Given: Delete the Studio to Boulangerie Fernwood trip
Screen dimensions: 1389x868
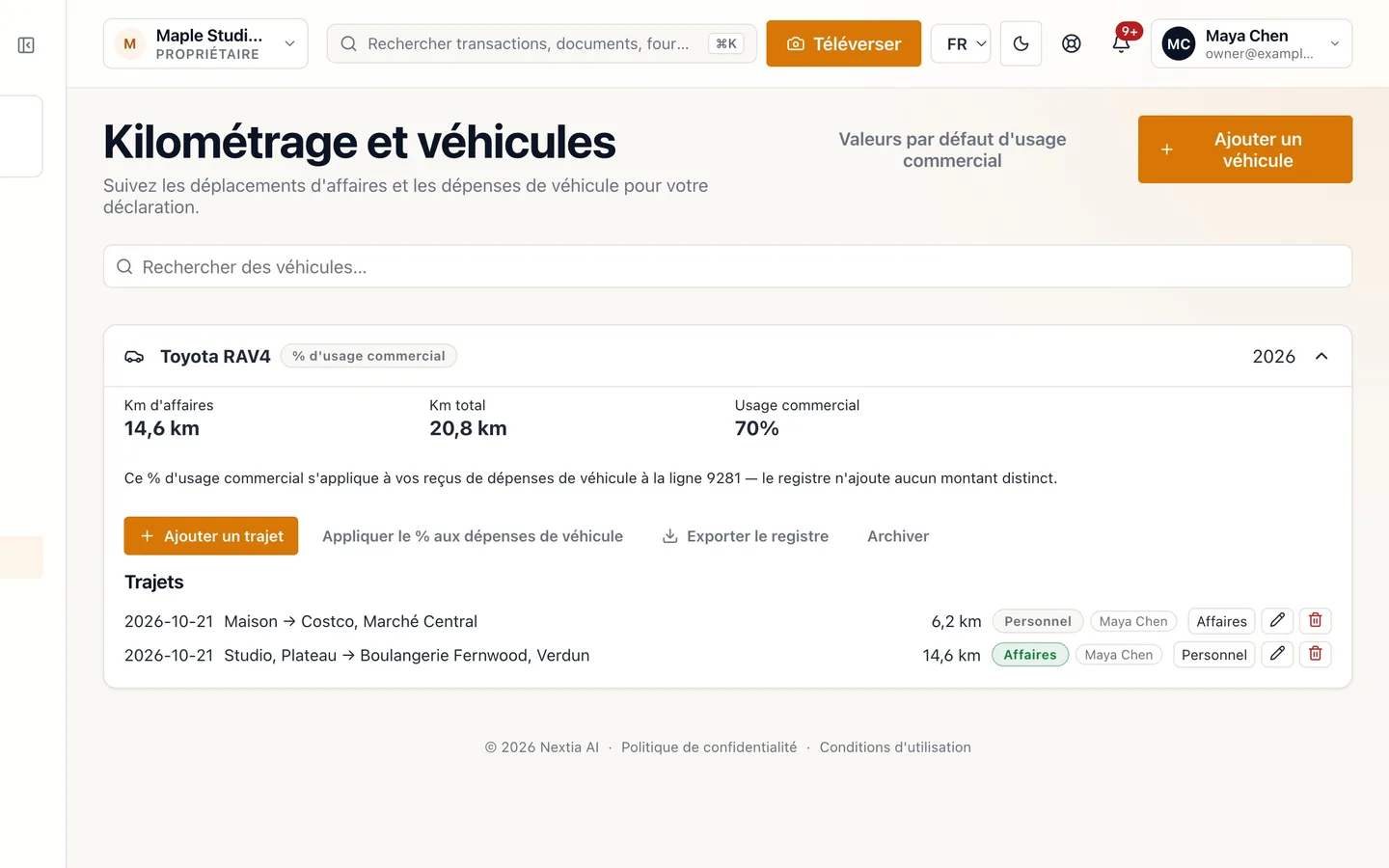Looking at the screenshot, I should point(1315,654).
